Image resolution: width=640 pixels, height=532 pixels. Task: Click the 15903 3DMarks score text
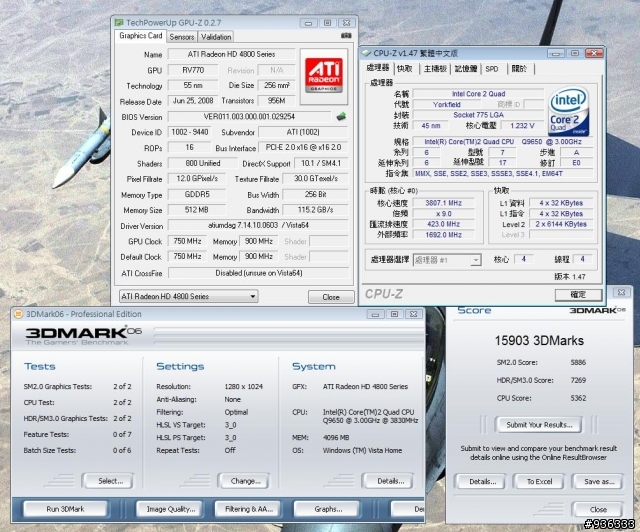click(x=539, y=340)
